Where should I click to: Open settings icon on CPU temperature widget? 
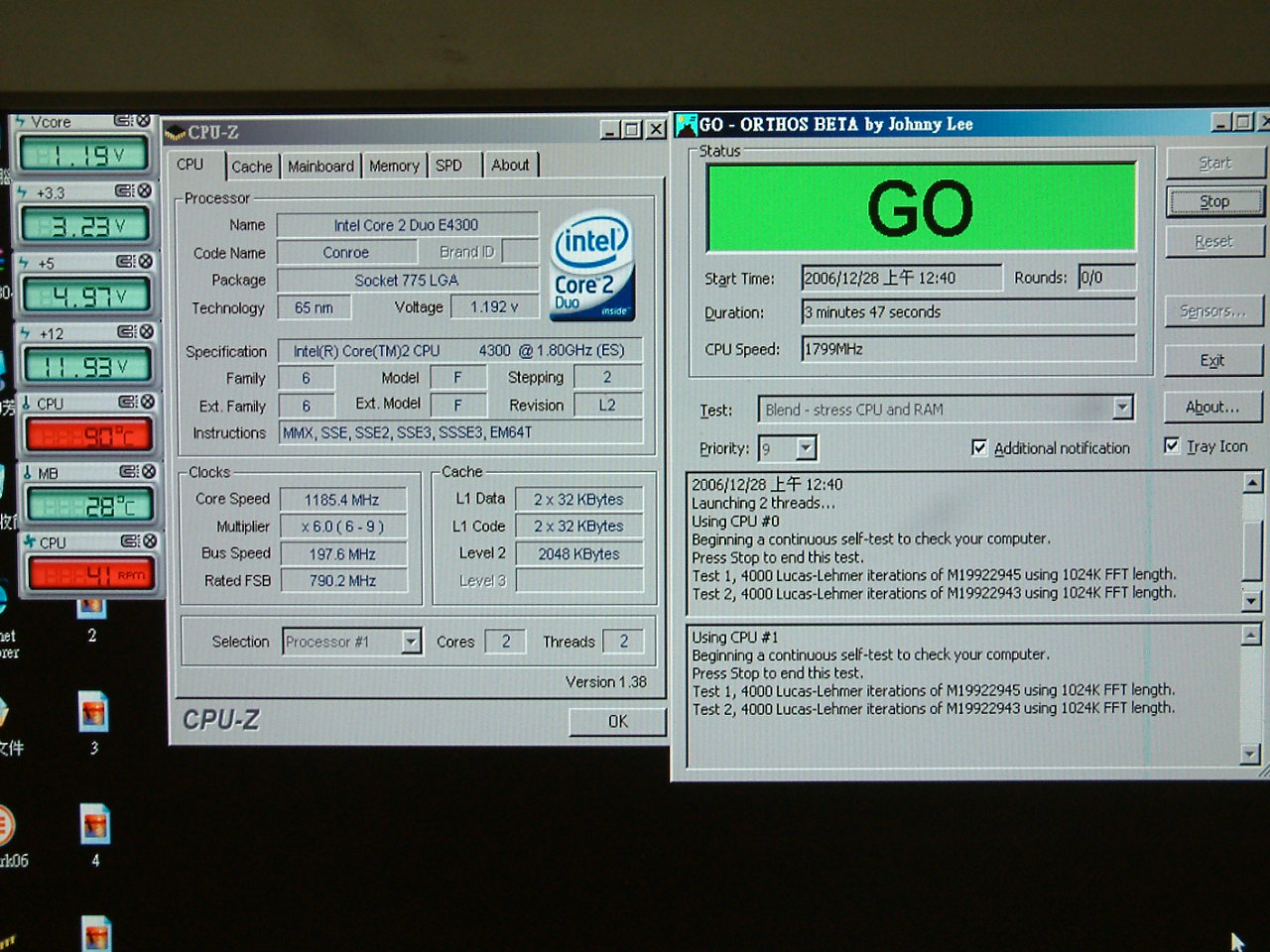click(x=128, y=402)
